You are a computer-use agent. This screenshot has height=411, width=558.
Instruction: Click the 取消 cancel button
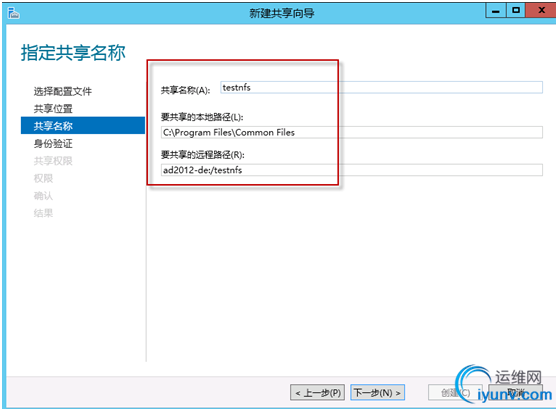point(516,392)
